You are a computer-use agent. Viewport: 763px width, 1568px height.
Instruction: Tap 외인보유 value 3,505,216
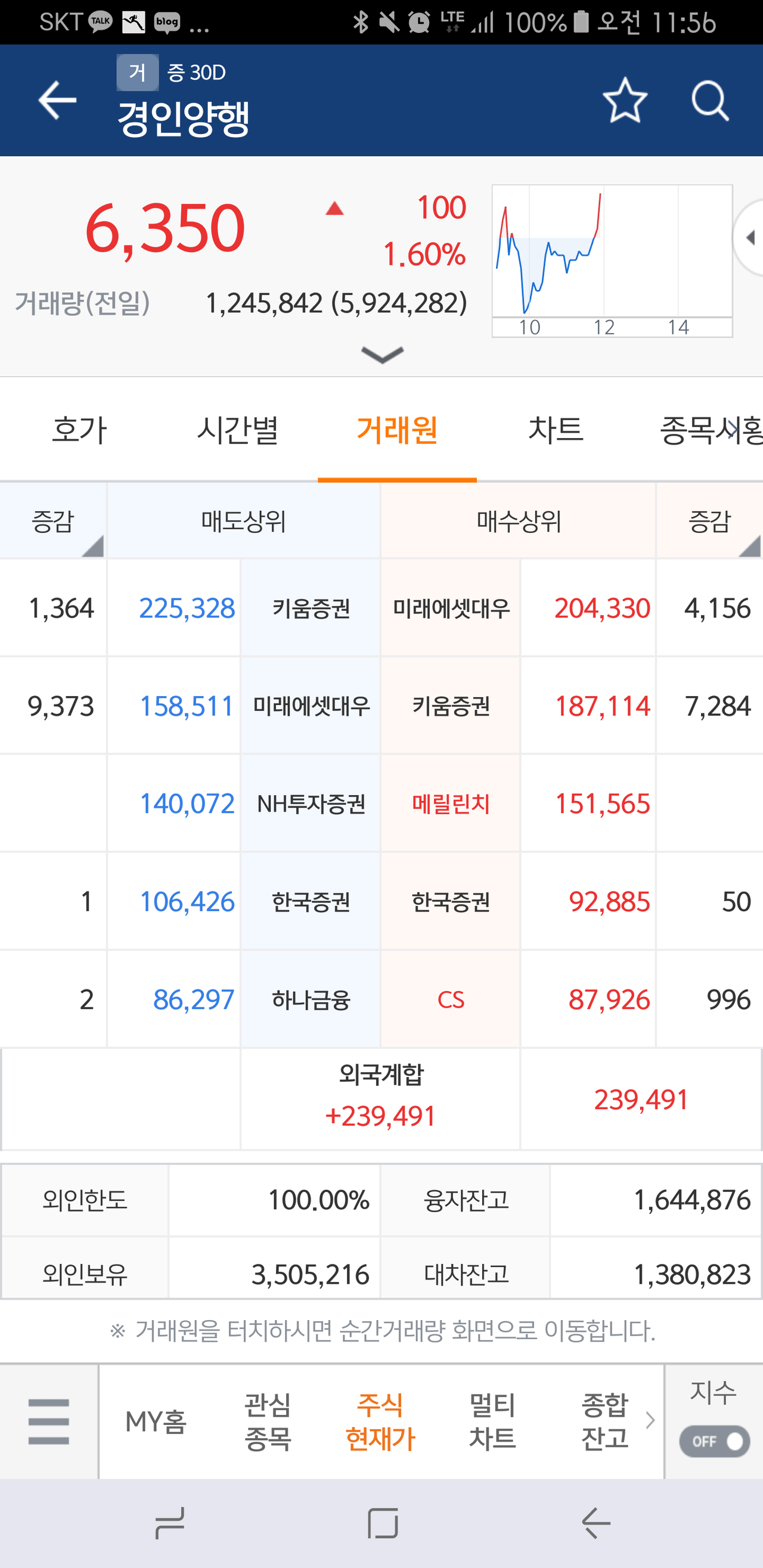click(x=310, y=1274)
